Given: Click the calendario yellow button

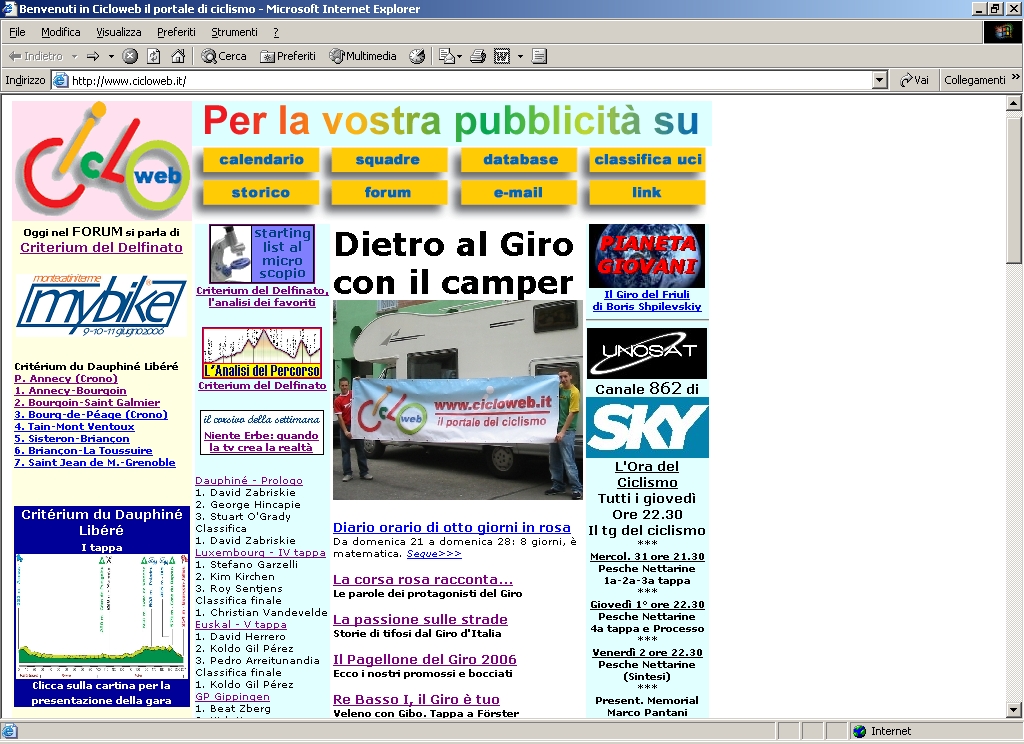Looking at the screenshot, I should [261, 159].
